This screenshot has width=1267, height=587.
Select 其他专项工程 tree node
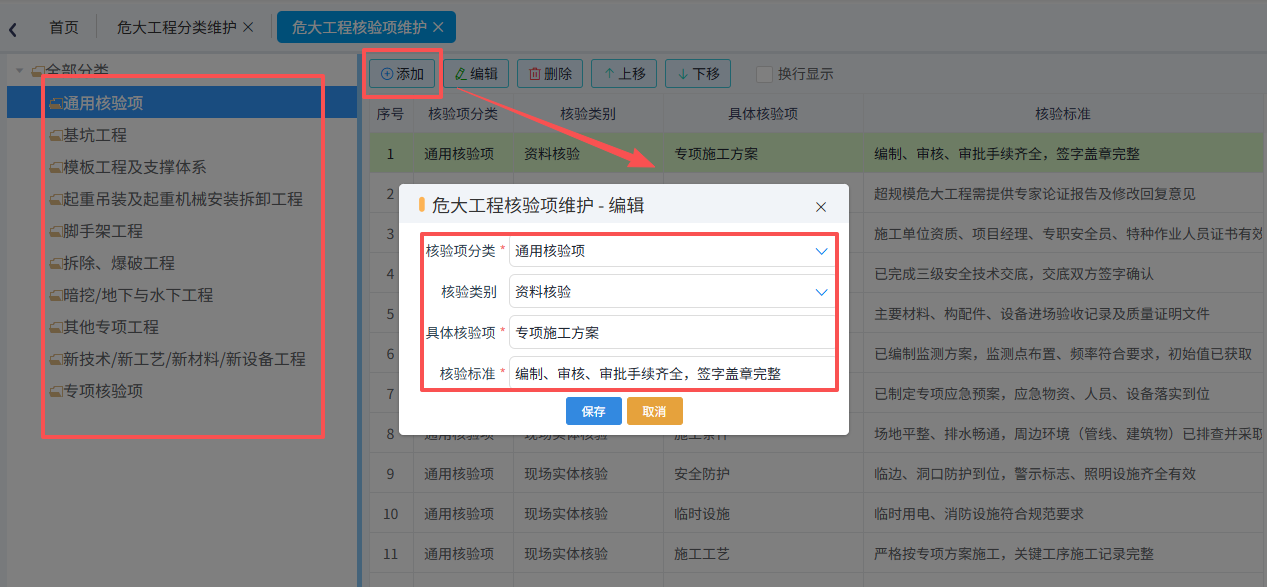point(111,327)
